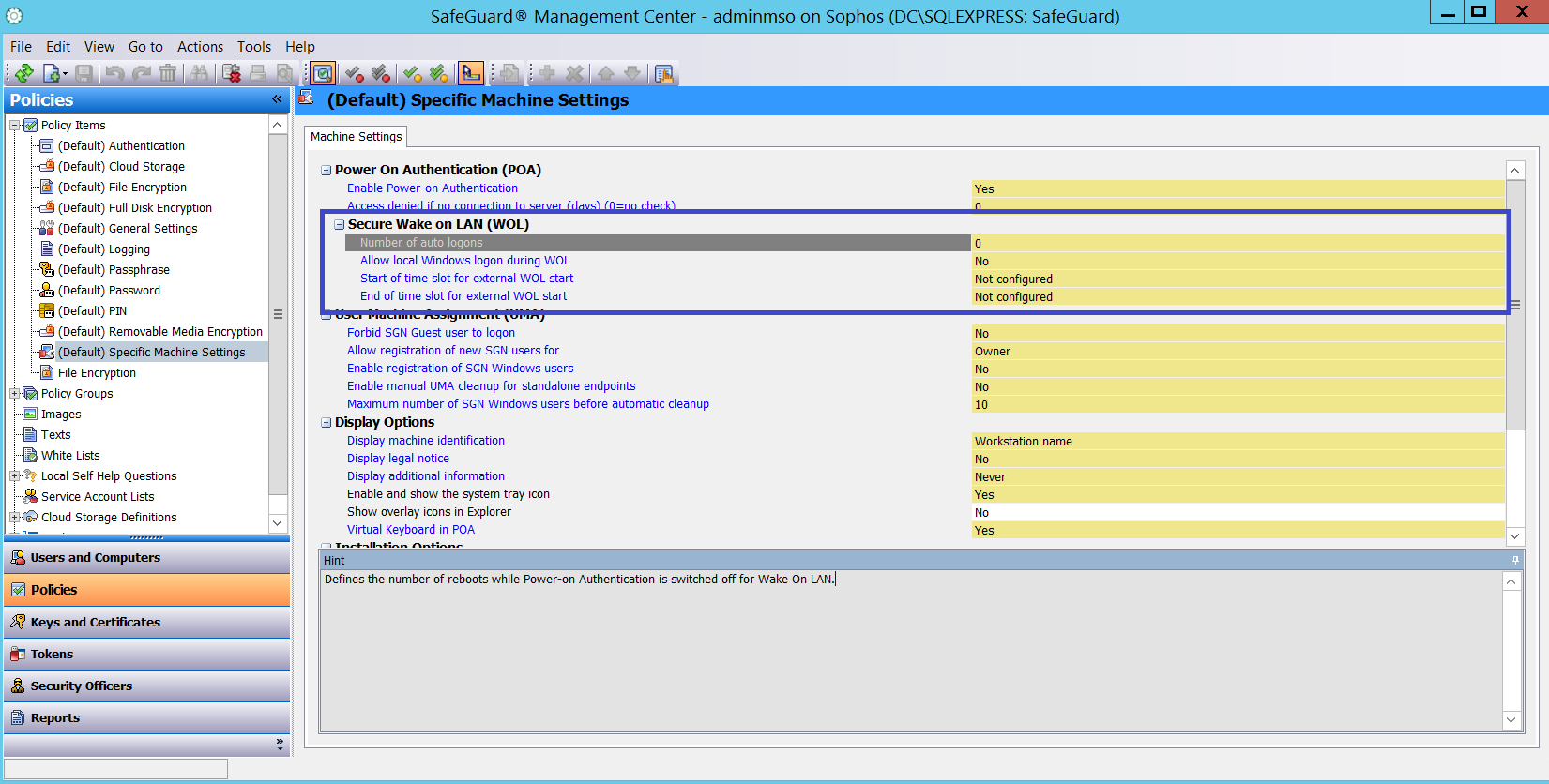The width and height of the screenshot is (1549, 784).
Task: Collapse the Policies pane with double chevron
Action: [x=277, y=99]
